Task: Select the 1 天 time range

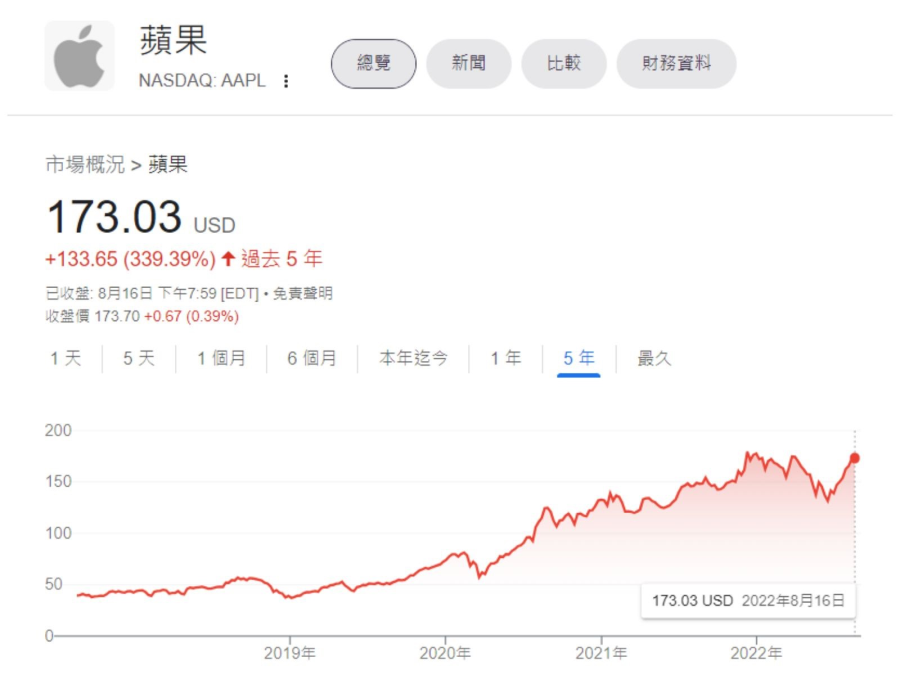Action: coord(66,358)
